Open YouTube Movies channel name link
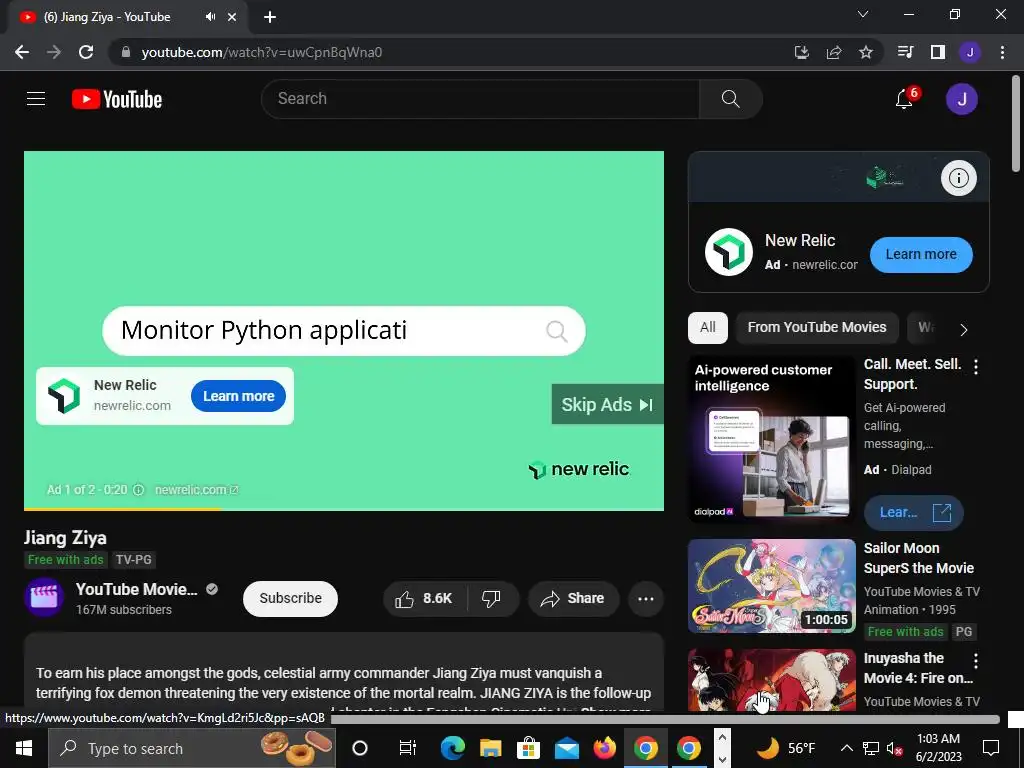Viewport: 1024px width, 768px height. (x=136, y=589)
